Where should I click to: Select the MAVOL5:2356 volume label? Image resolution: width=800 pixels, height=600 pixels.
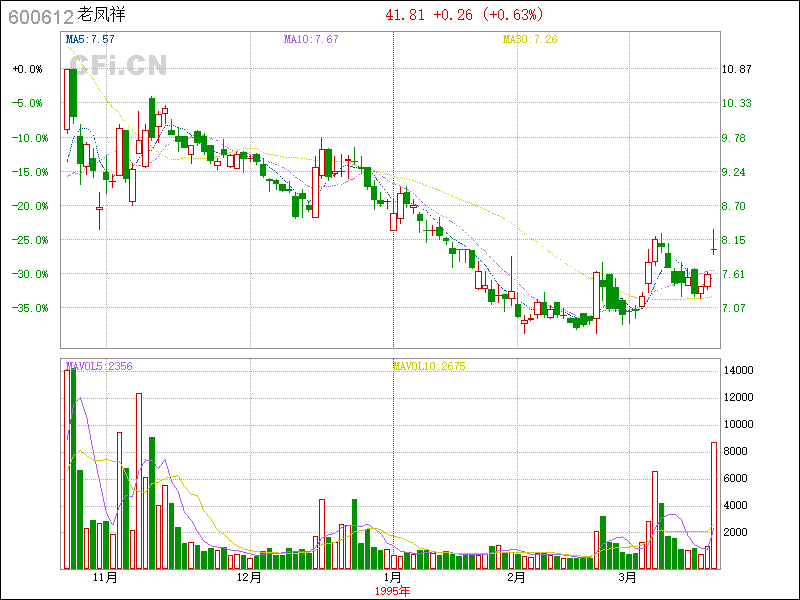pos(98,366)
